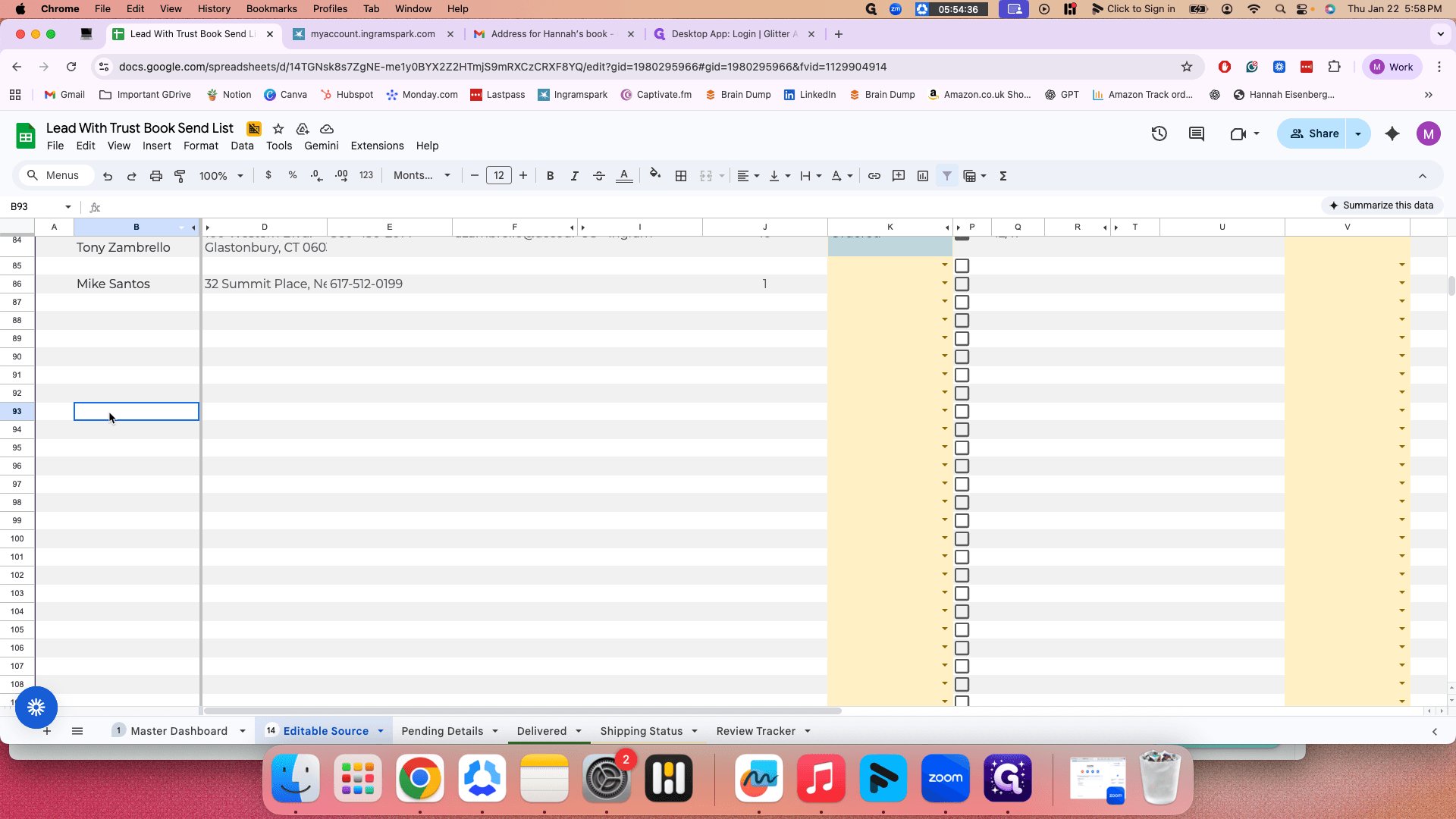Click the functions sigma icon
The width and height of the screenshot is (1456, 819).
coord(1003,176)
